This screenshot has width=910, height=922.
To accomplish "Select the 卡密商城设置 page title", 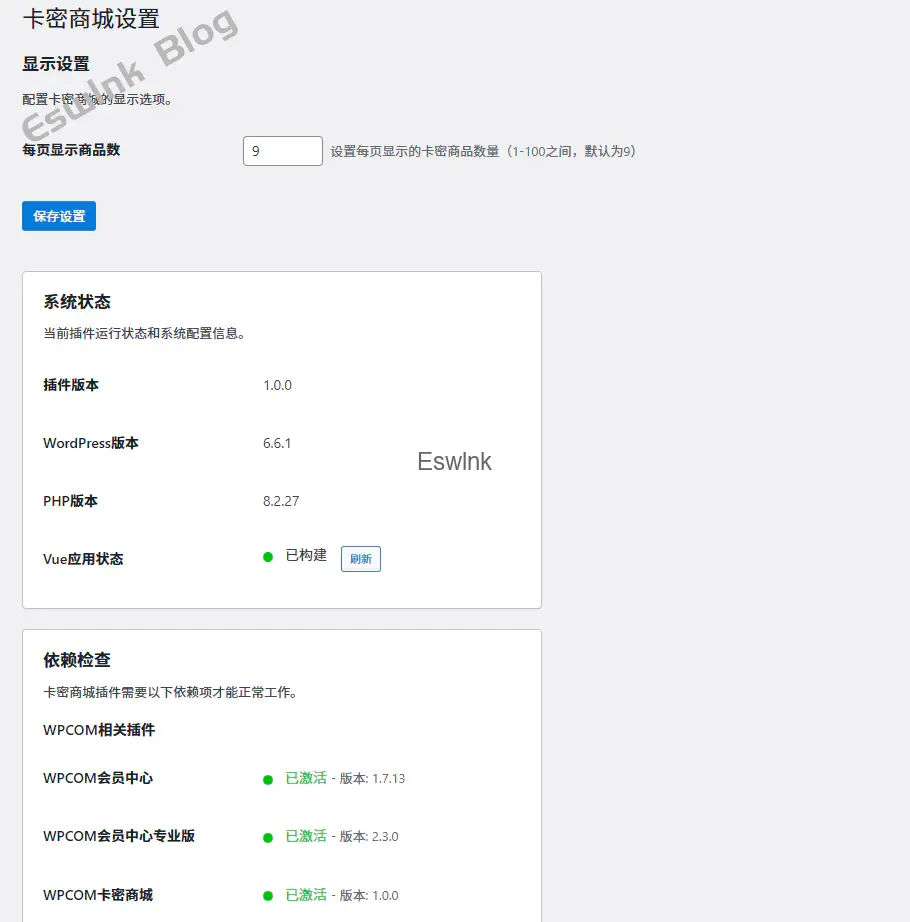I will point(91,20).
